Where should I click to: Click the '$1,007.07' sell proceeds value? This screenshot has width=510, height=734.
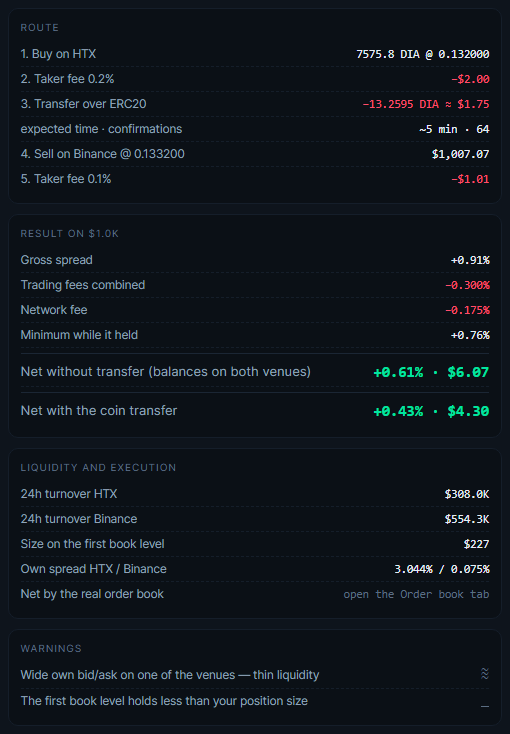[x=460, y=154]
